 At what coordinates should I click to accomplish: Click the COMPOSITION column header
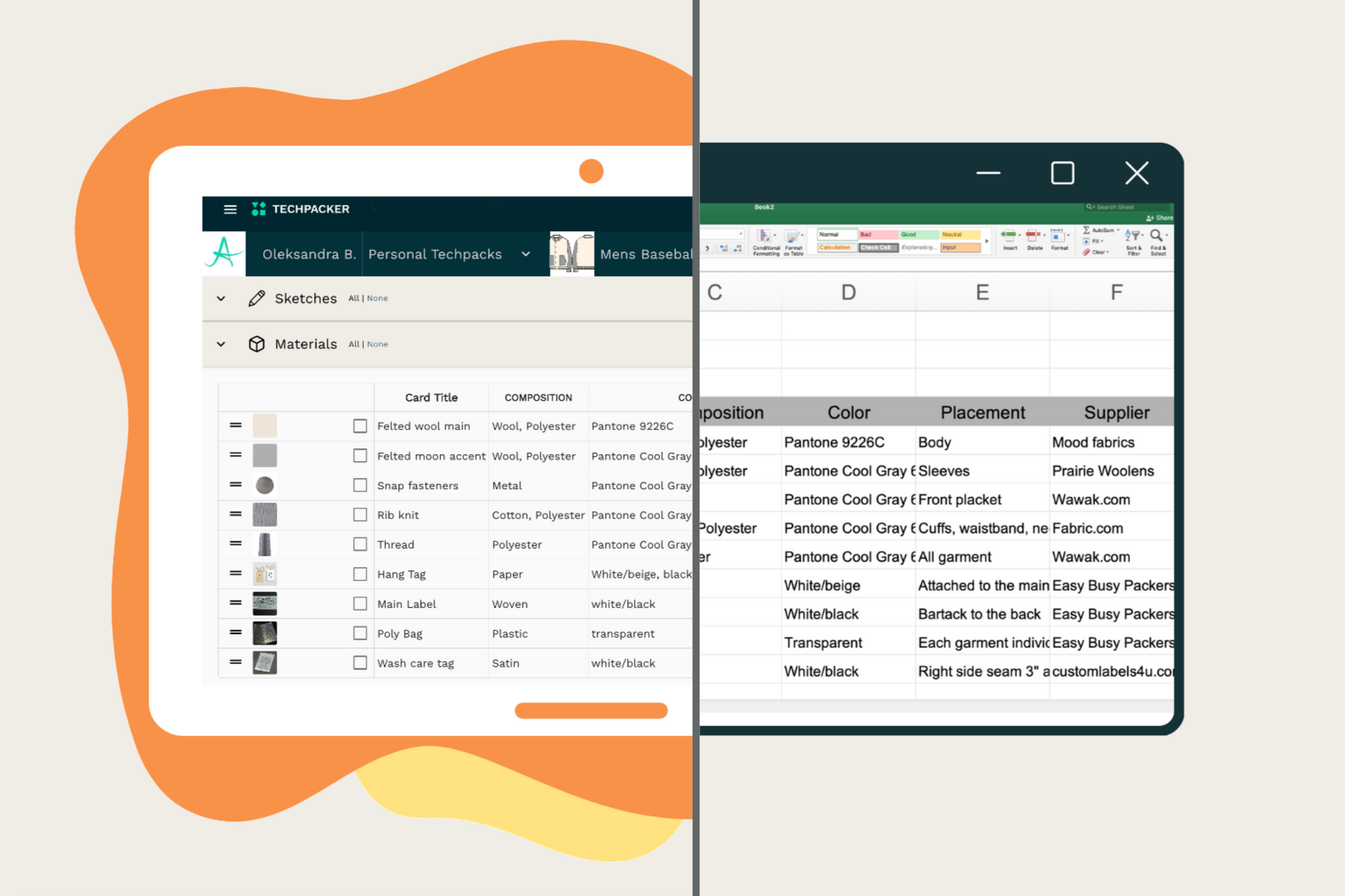538,397
